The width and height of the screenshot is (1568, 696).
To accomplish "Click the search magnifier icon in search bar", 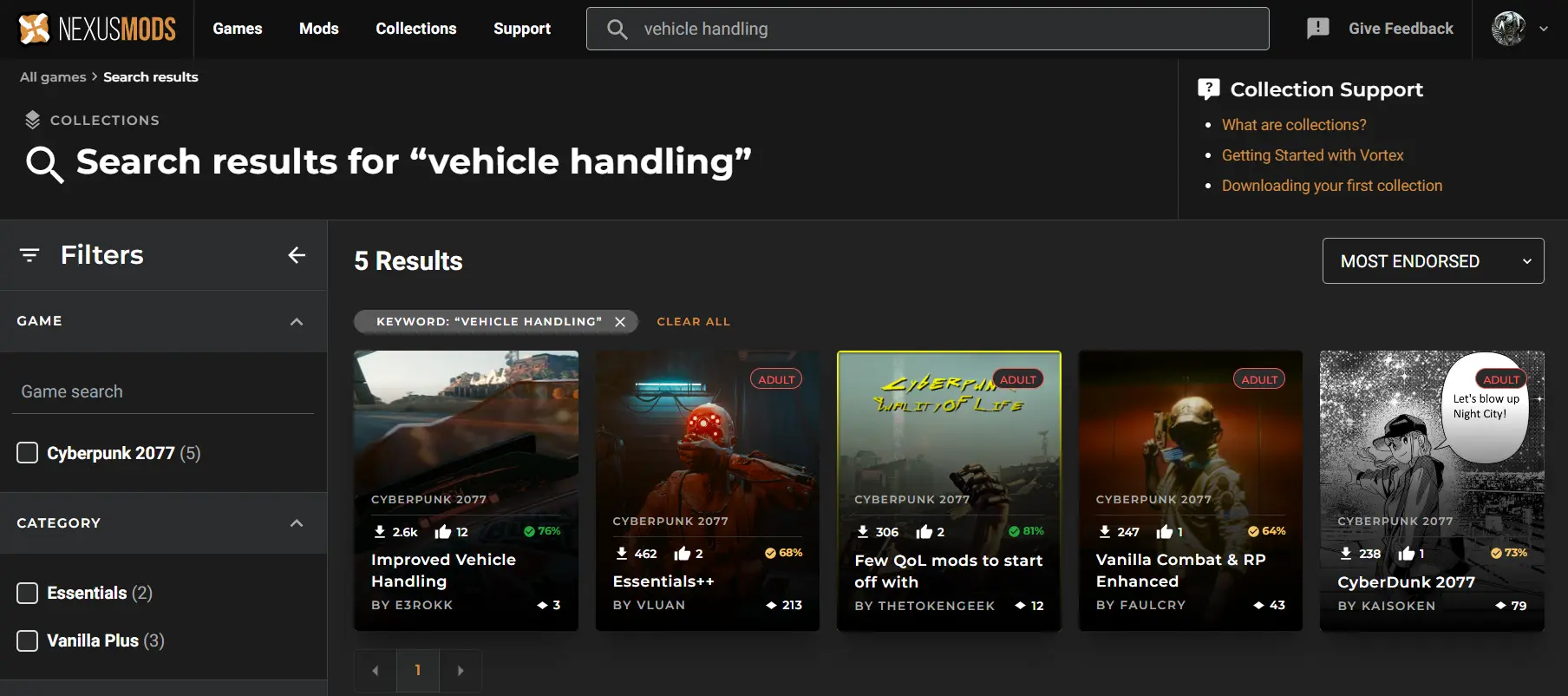I will click(x=617, y=30).
